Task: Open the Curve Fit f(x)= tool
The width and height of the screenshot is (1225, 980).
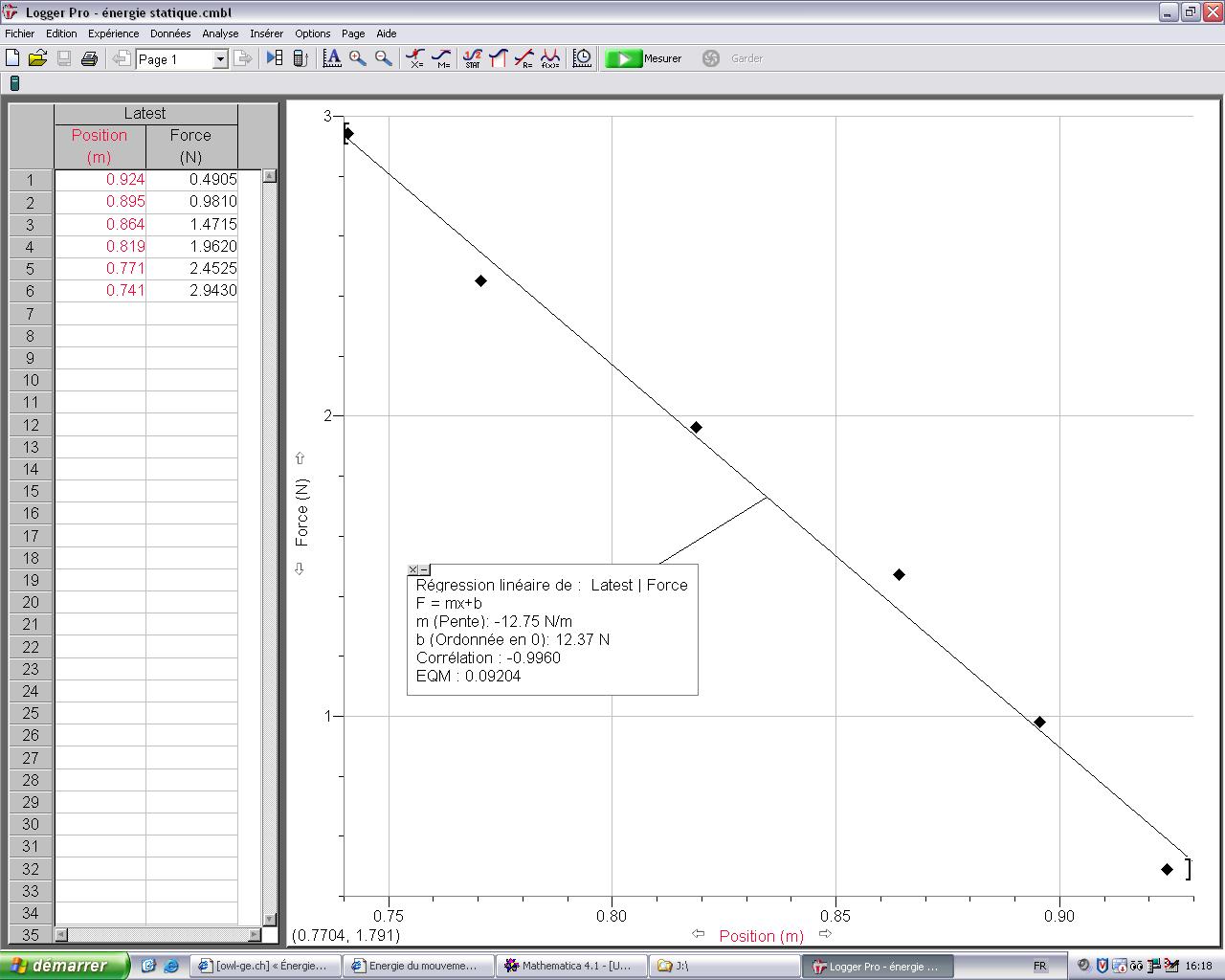Action: coord(550,58)
